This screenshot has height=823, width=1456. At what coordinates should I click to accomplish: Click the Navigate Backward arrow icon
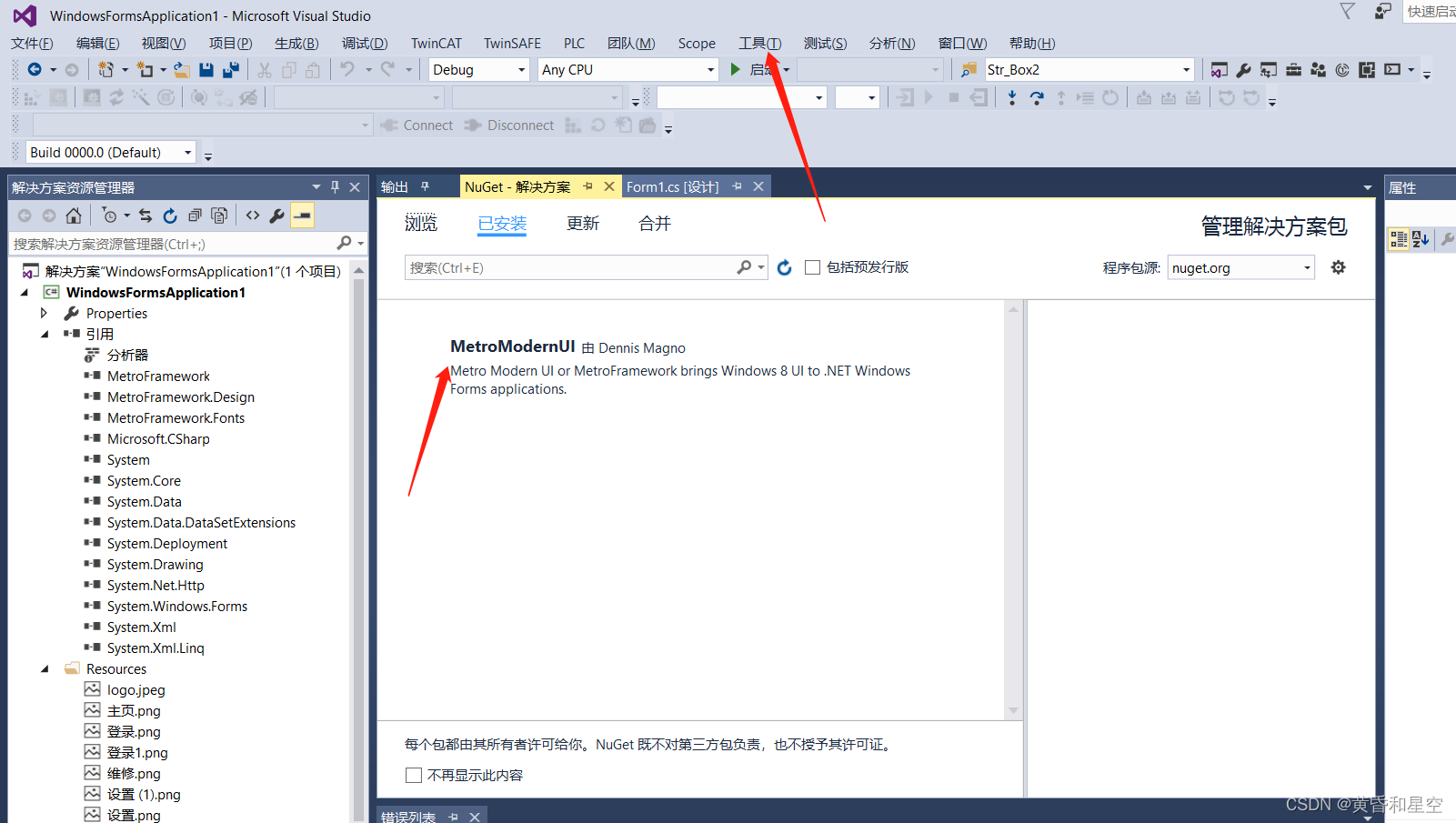(x=35, y=69)
